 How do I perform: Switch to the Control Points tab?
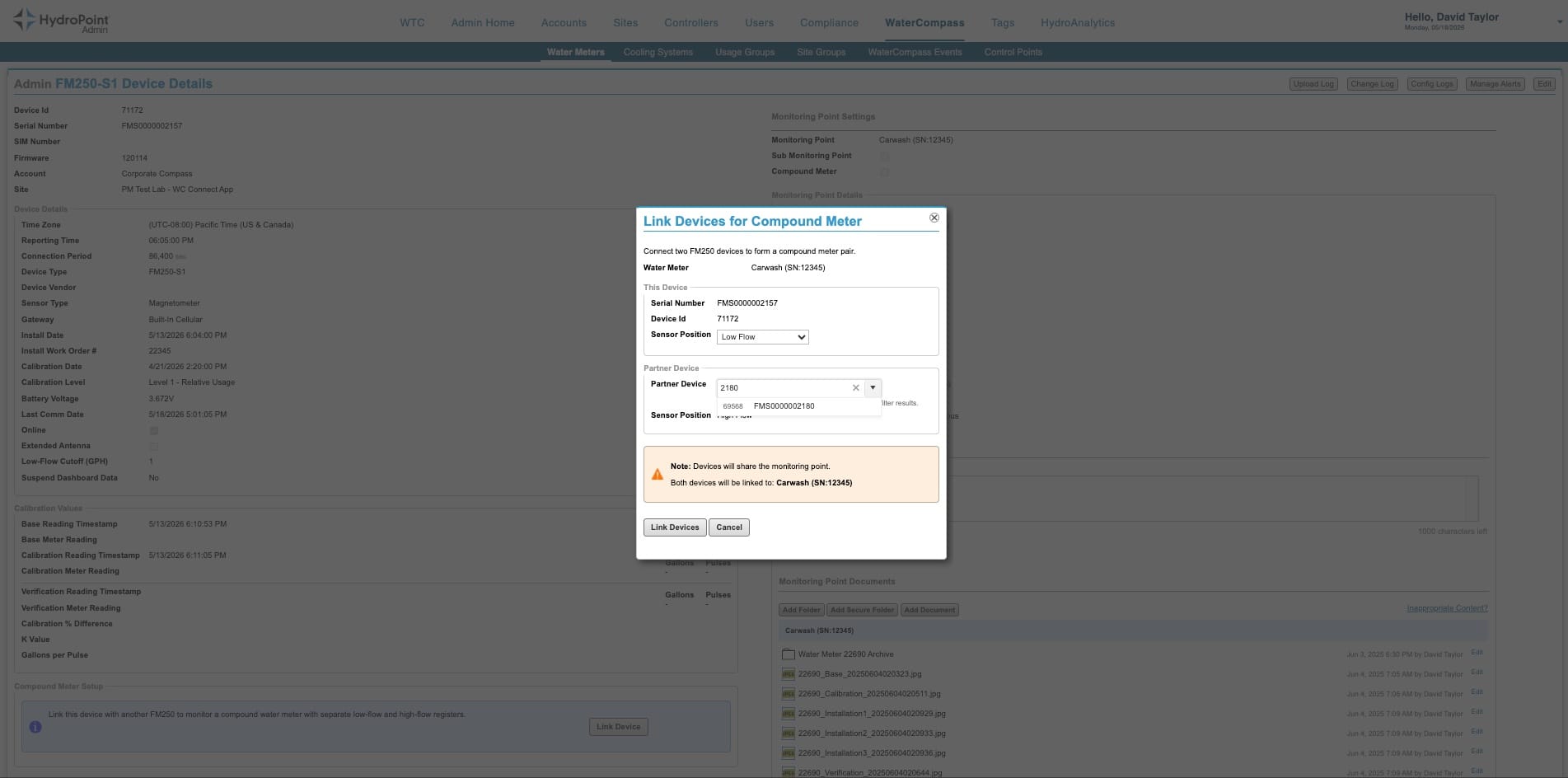click(1013, 52)
